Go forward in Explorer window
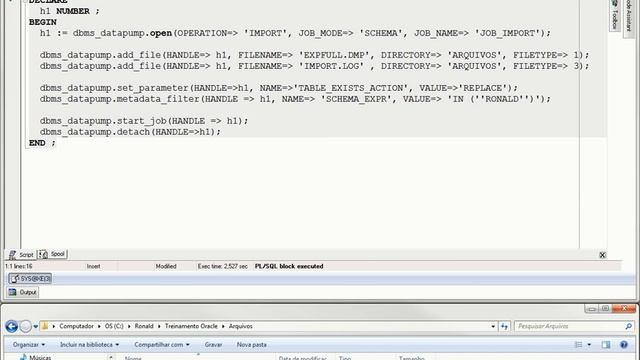This screenshot has width=640, height=360. pos(25,326)
